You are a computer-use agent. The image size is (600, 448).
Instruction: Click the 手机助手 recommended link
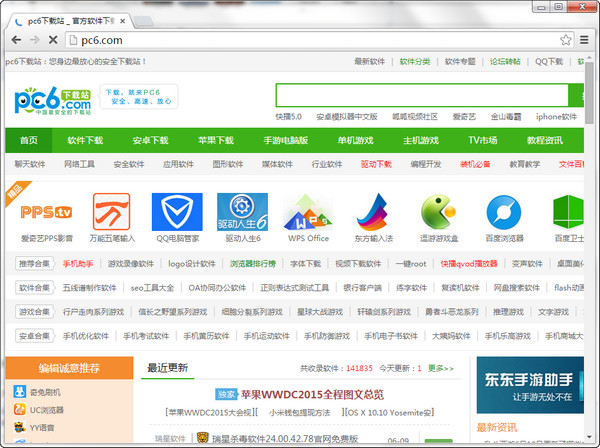(78, 264)
